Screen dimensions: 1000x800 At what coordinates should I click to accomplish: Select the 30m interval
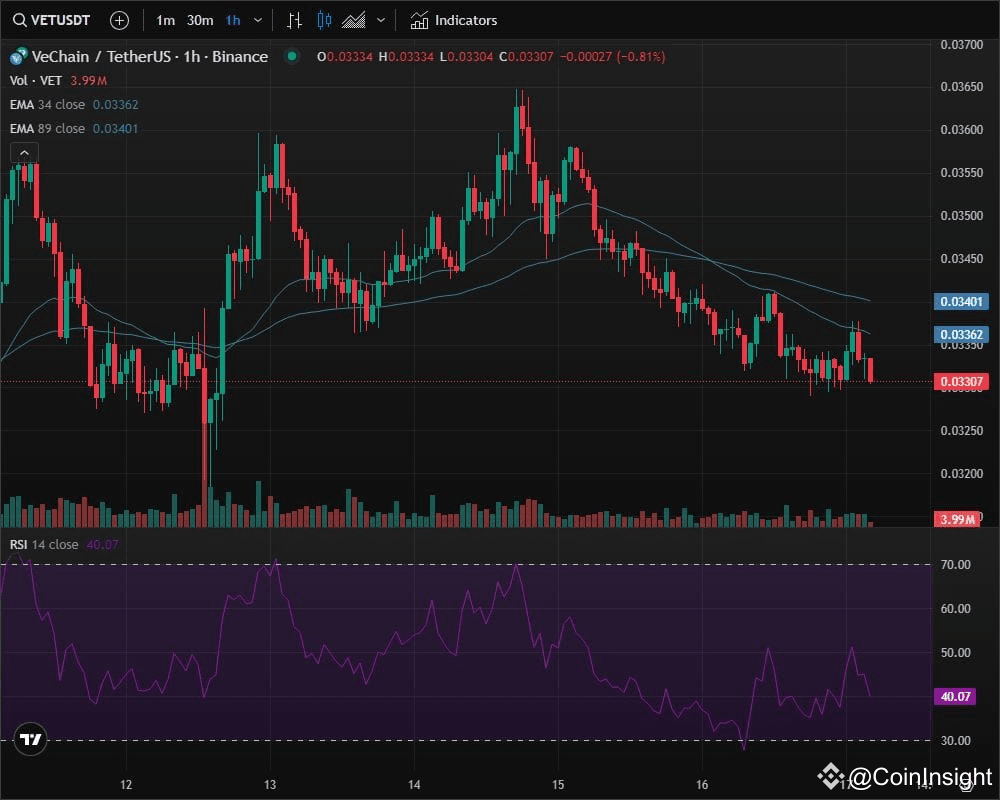pos(199,20)
